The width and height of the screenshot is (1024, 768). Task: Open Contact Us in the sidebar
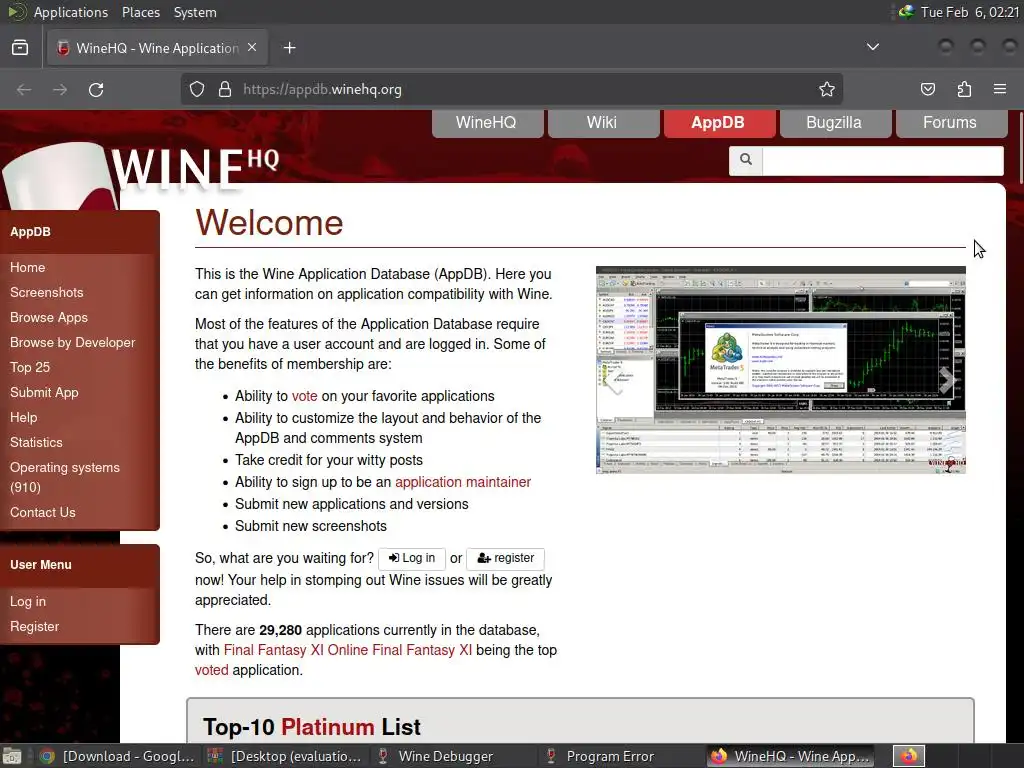click(x=42, y=513)
